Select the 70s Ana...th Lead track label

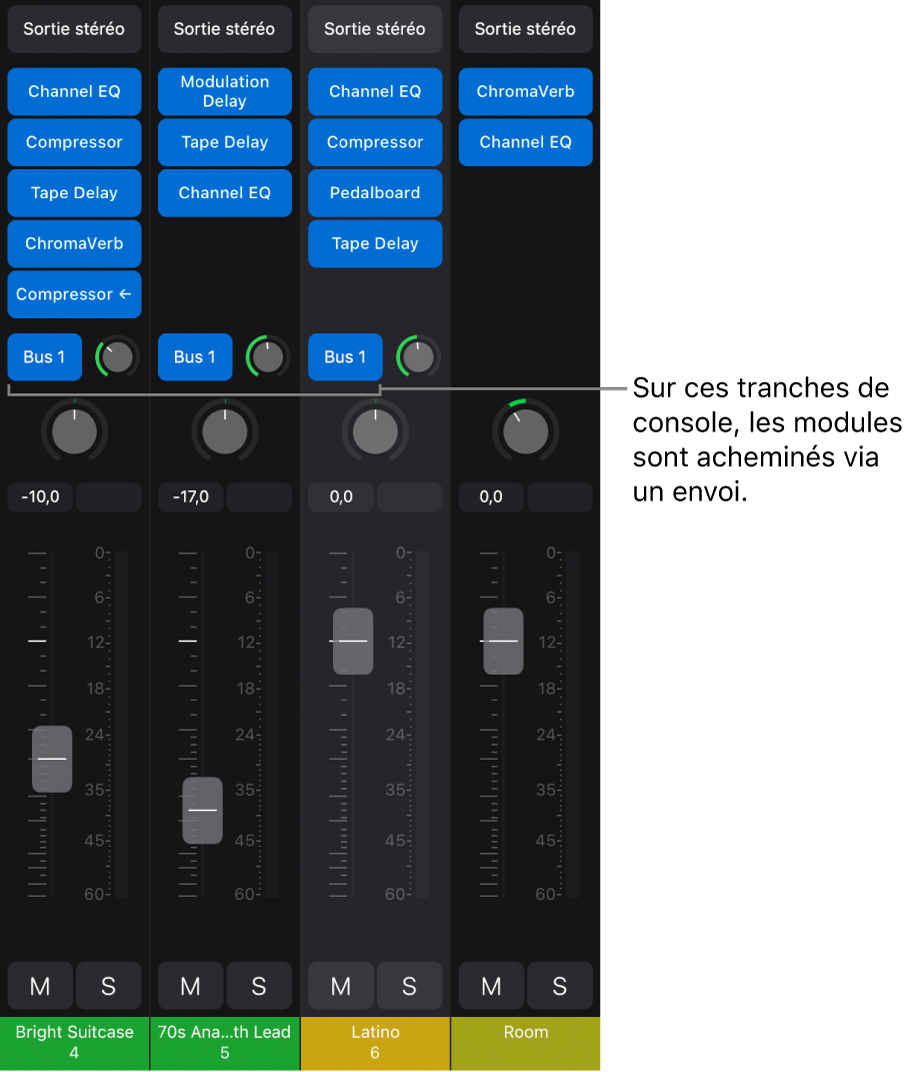pos(224,1043)
